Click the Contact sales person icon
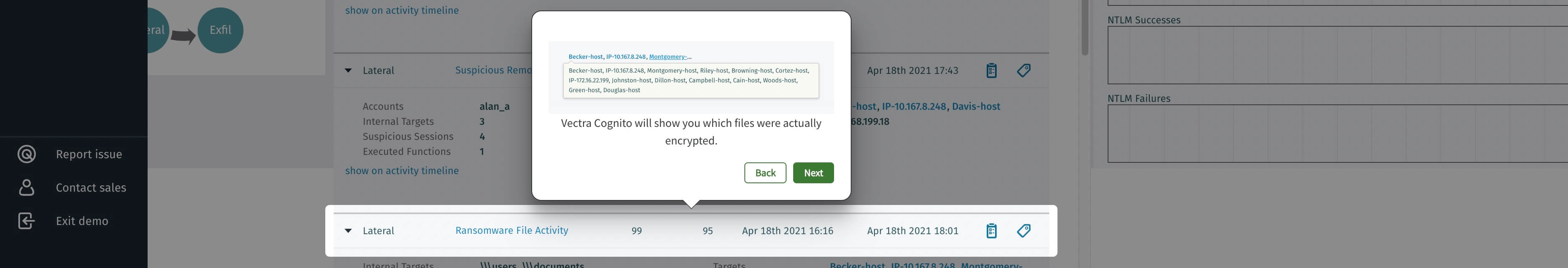The image size is (1568, 268). tap(27, 187)
